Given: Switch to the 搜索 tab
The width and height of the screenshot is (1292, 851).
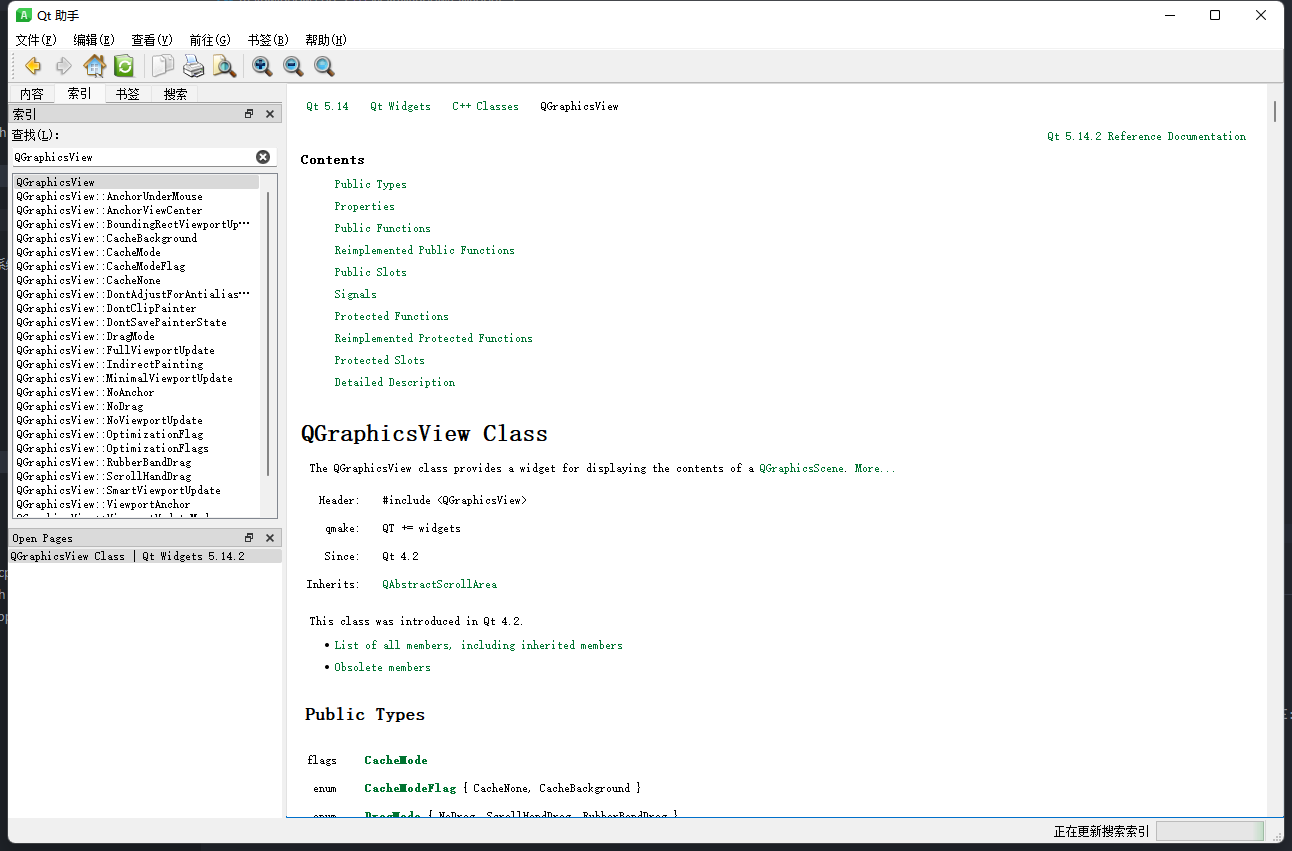Looking at the screenshot, I should click(x=175, y=94).
